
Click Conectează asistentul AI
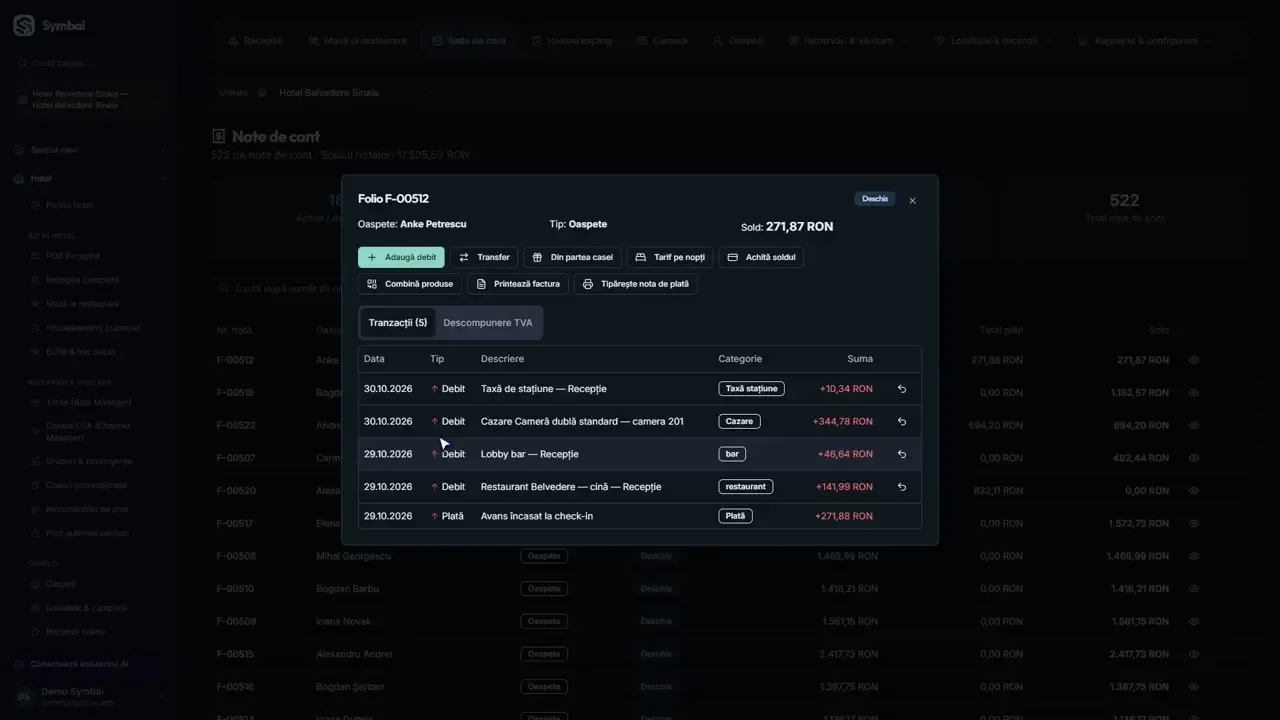tap(79, 664)
